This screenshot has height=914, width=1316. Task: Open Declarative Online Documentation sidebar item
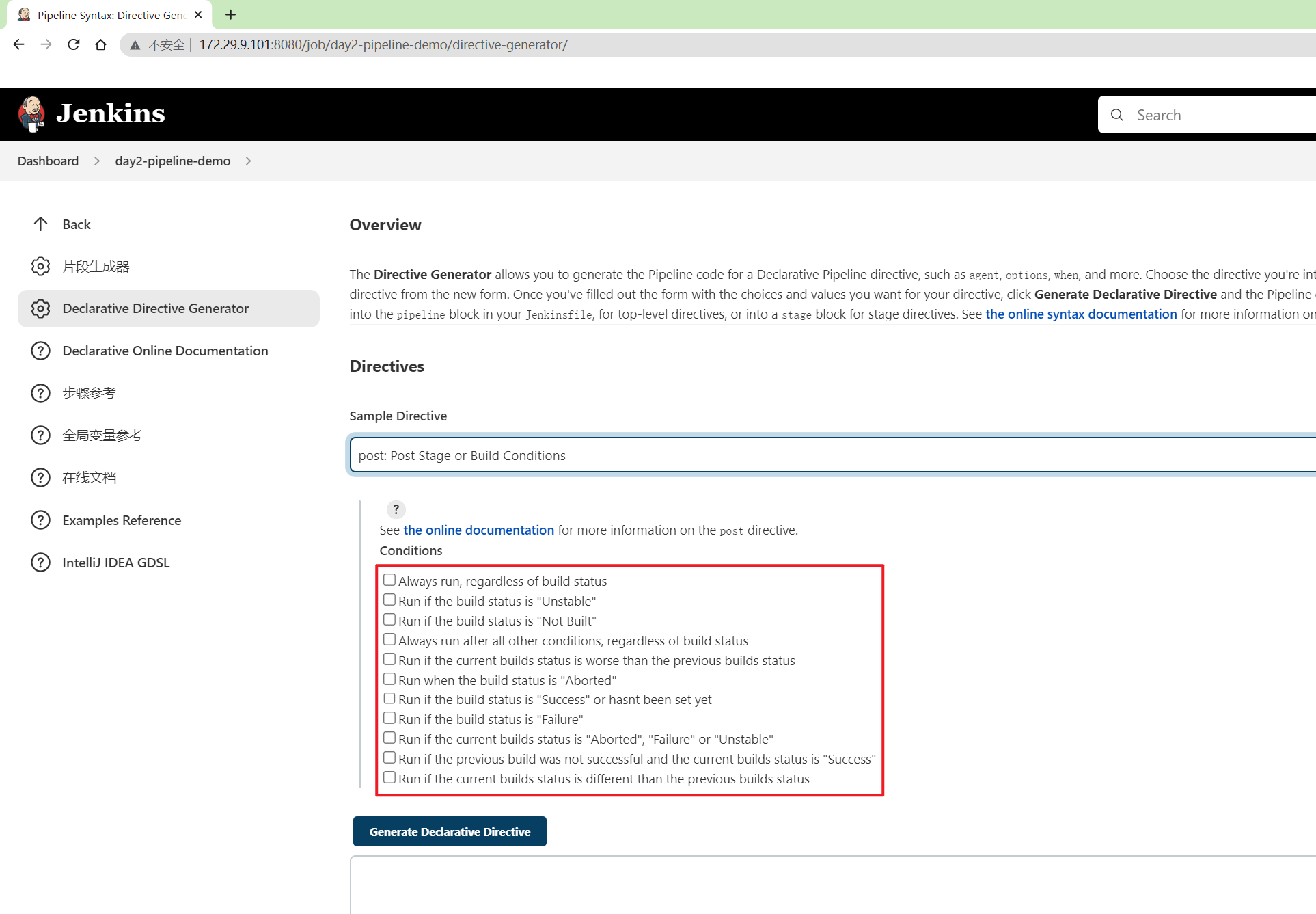point(169,351)
